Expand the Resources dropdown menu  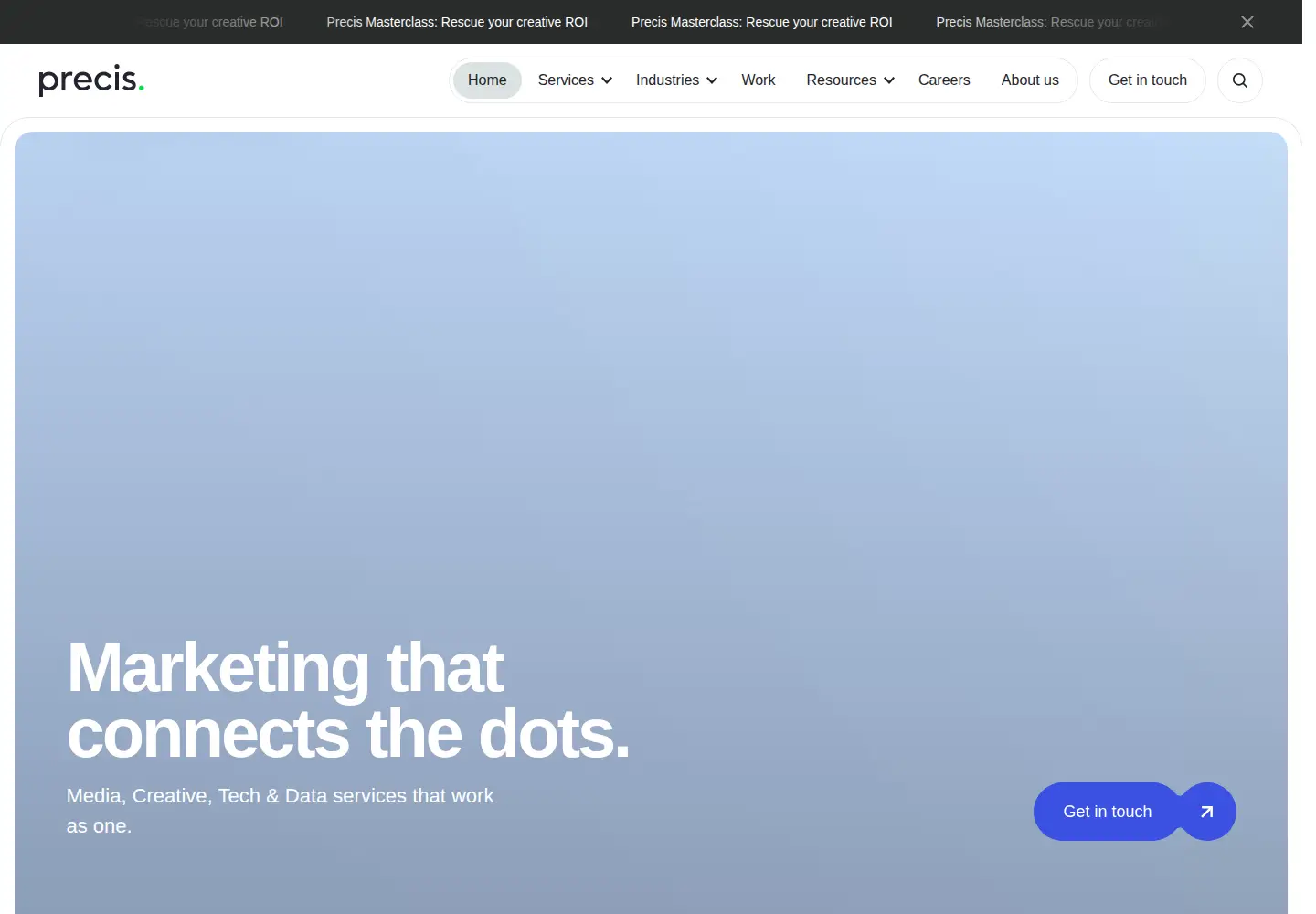(850, 80)
